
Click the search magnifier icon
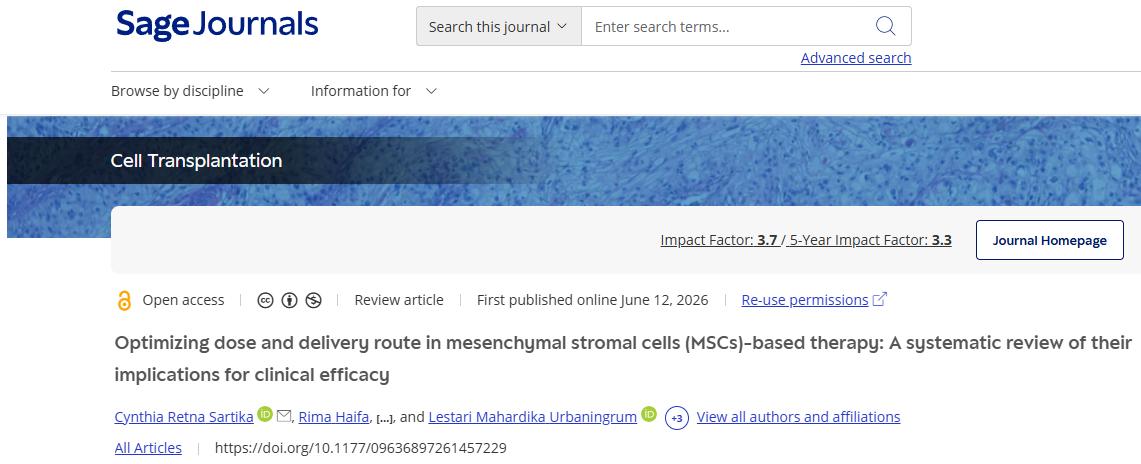885,26
